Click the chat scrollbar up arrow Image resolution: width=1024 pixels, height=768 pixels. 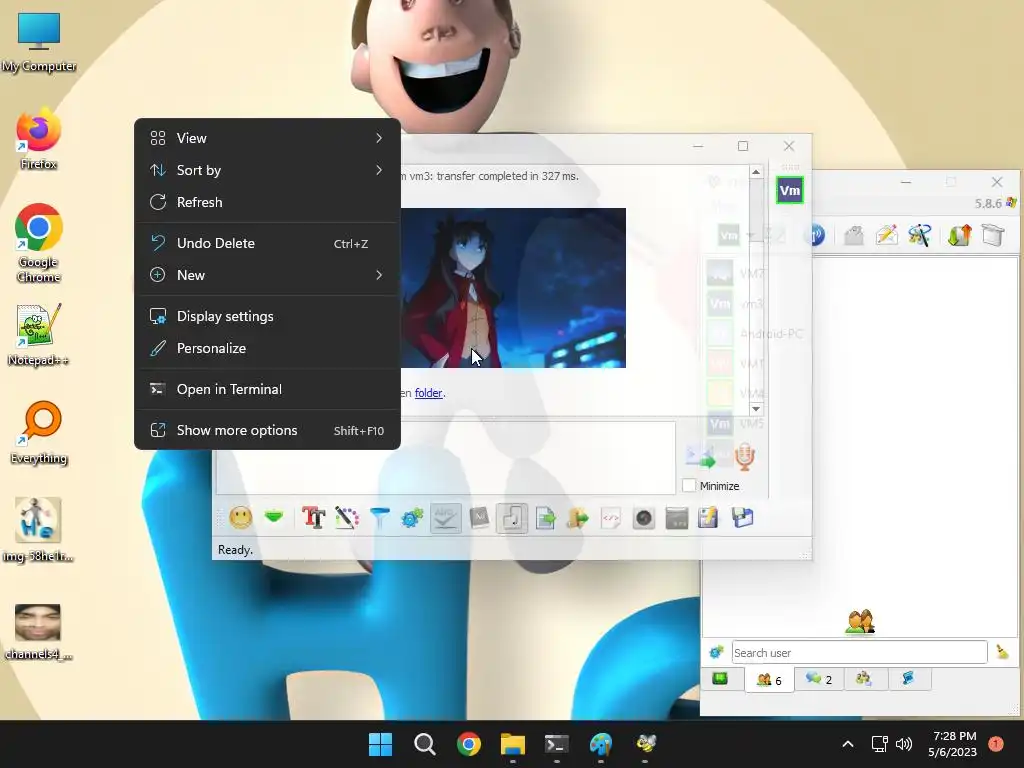756,172
